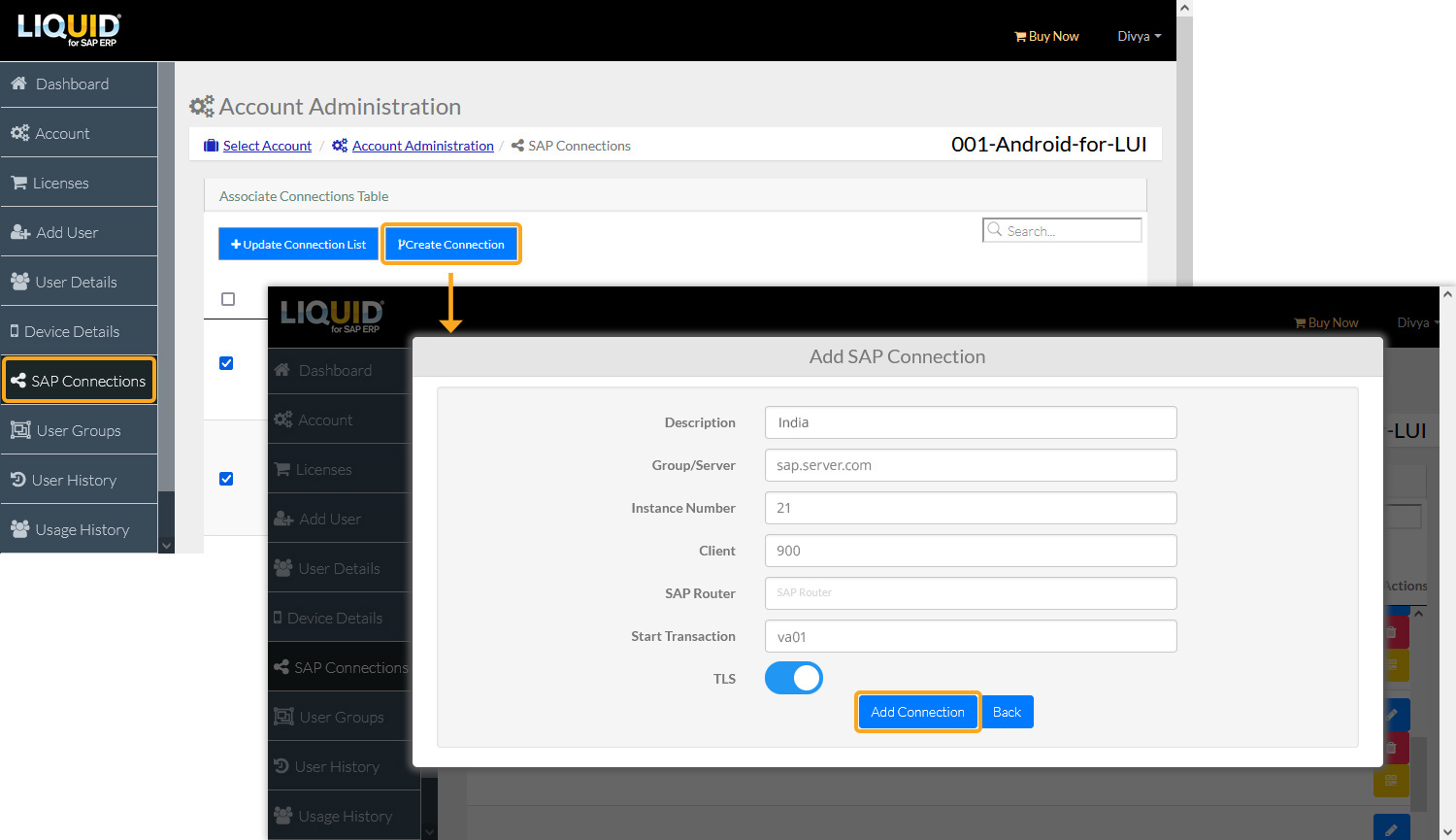
Task: Click the Dashboard home icon in the bright main sidebar
Action: coord(18,84)
